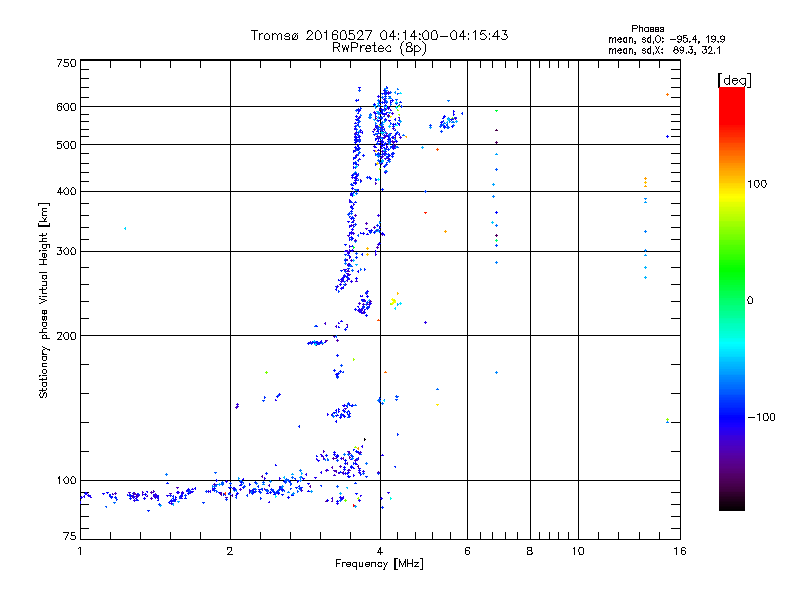This screenshot has height=600, width=800.
Task: Click the 'RwPretec (8p)' subtitle
Action: pos(379,48)
